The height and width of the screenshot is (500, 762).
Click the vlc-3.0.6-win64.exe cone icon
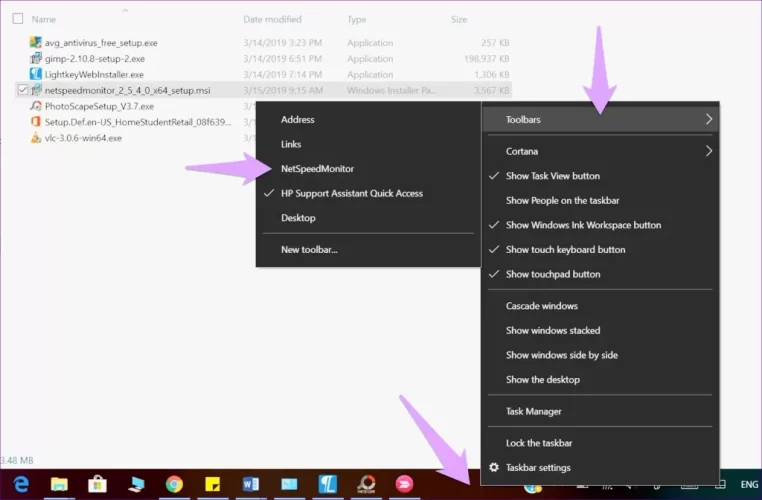click(x=36, y=138)
